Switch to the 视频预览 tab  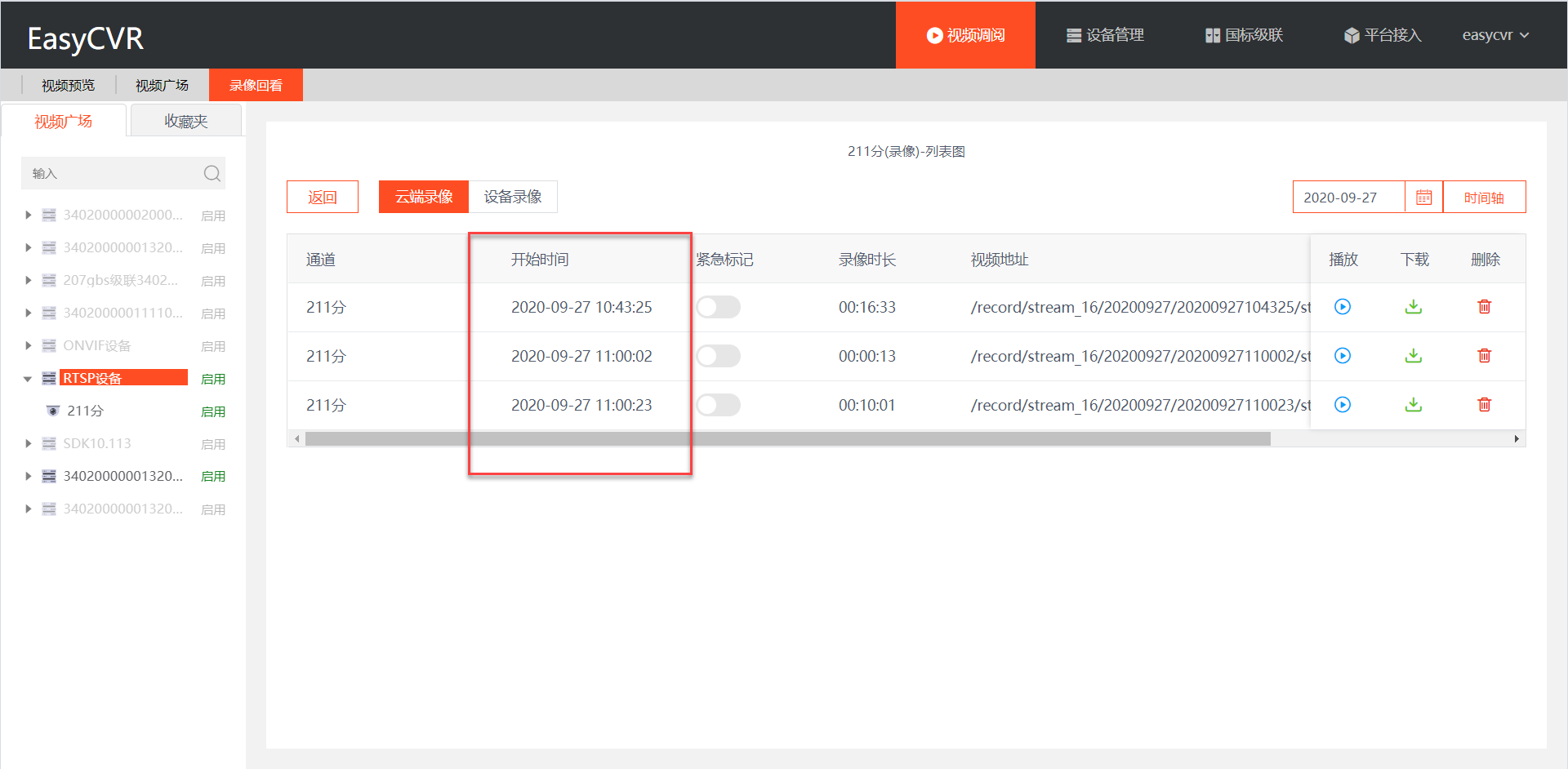pos(69,85)
